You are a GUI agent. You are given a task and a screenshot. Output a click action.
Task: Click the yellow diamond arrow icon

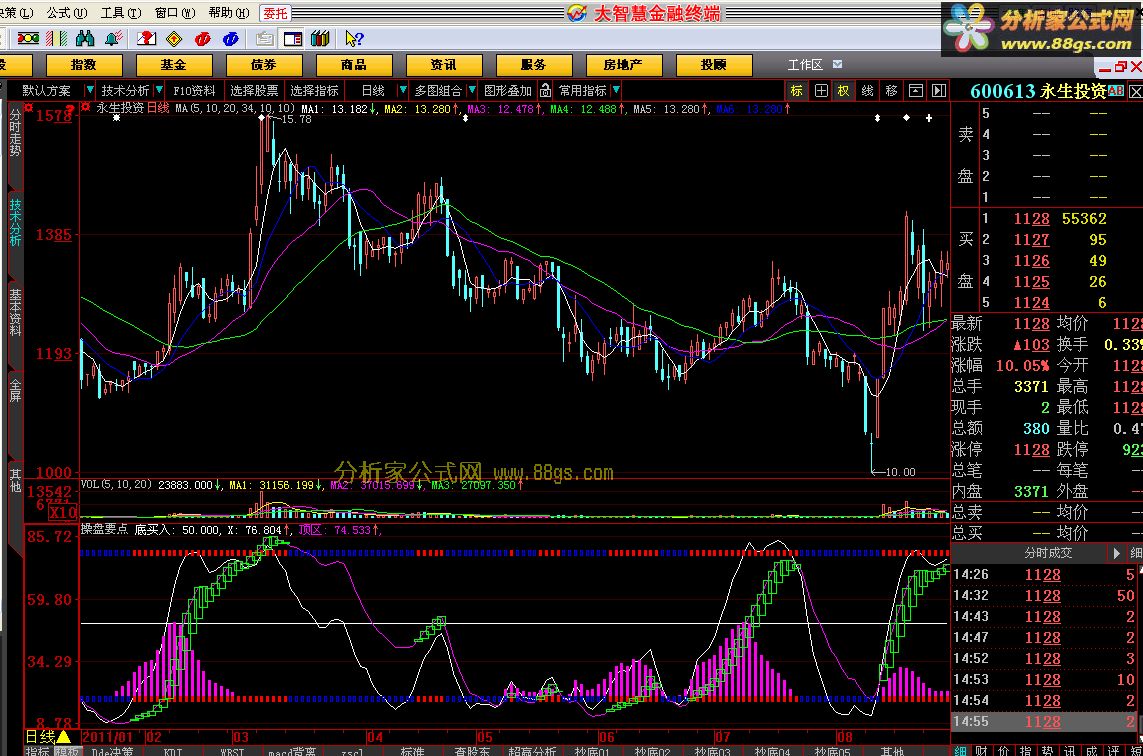pos(174,39)
